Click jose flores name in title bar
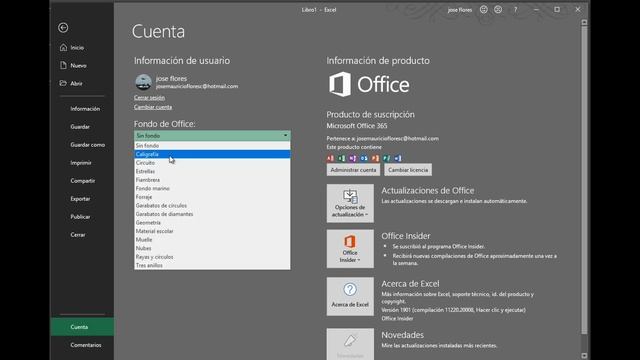The image size is (640, 360). pyautogui.click(x=460, y=10)
